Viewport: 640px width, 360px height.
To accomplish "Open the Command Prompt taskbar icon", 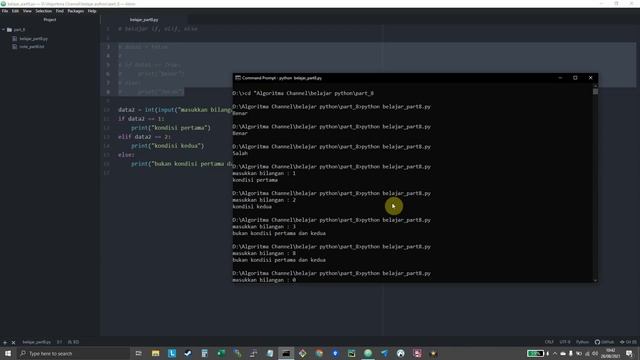I will pyautogui.click(x=286, y=353).
